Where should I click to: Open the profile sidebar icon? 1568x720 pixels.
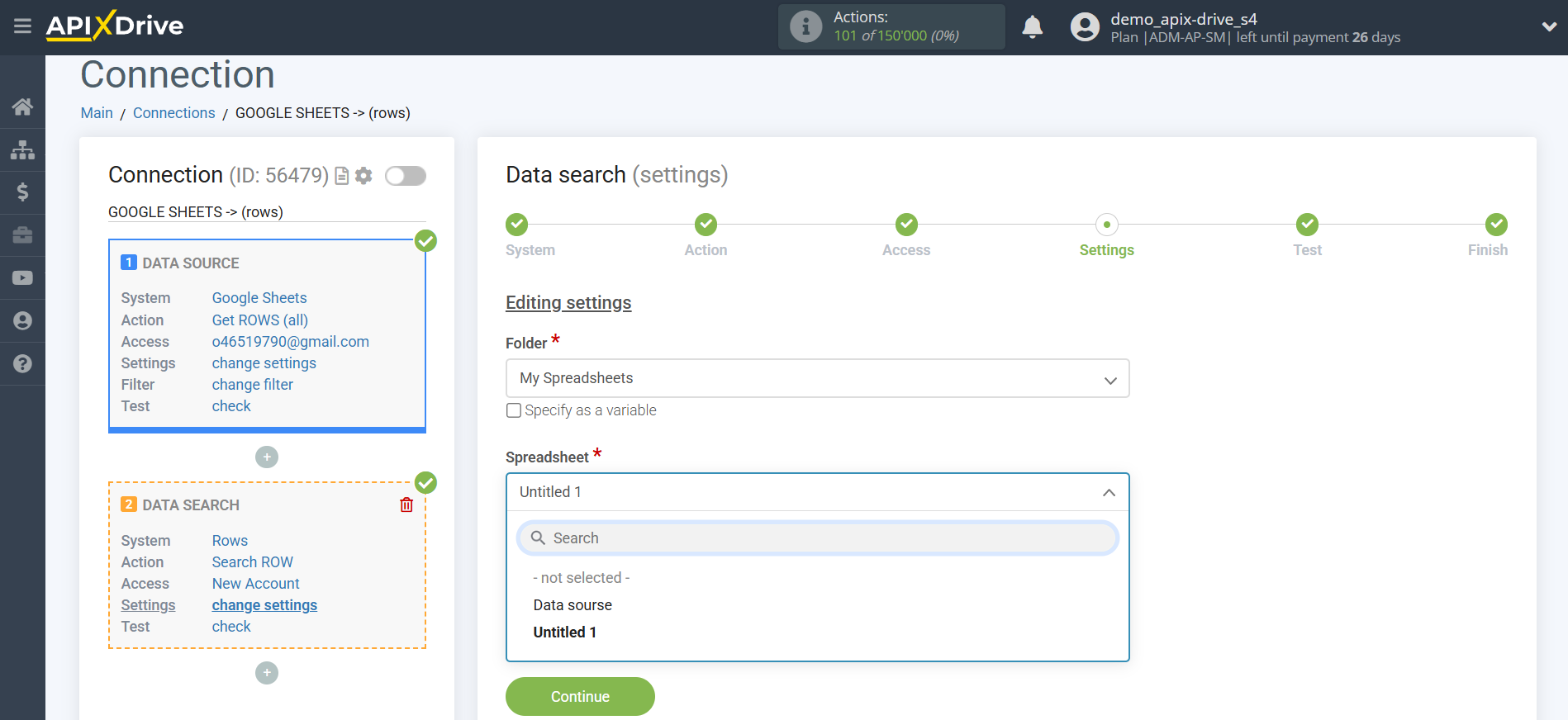pyautogui.click(x=22, y=321)
